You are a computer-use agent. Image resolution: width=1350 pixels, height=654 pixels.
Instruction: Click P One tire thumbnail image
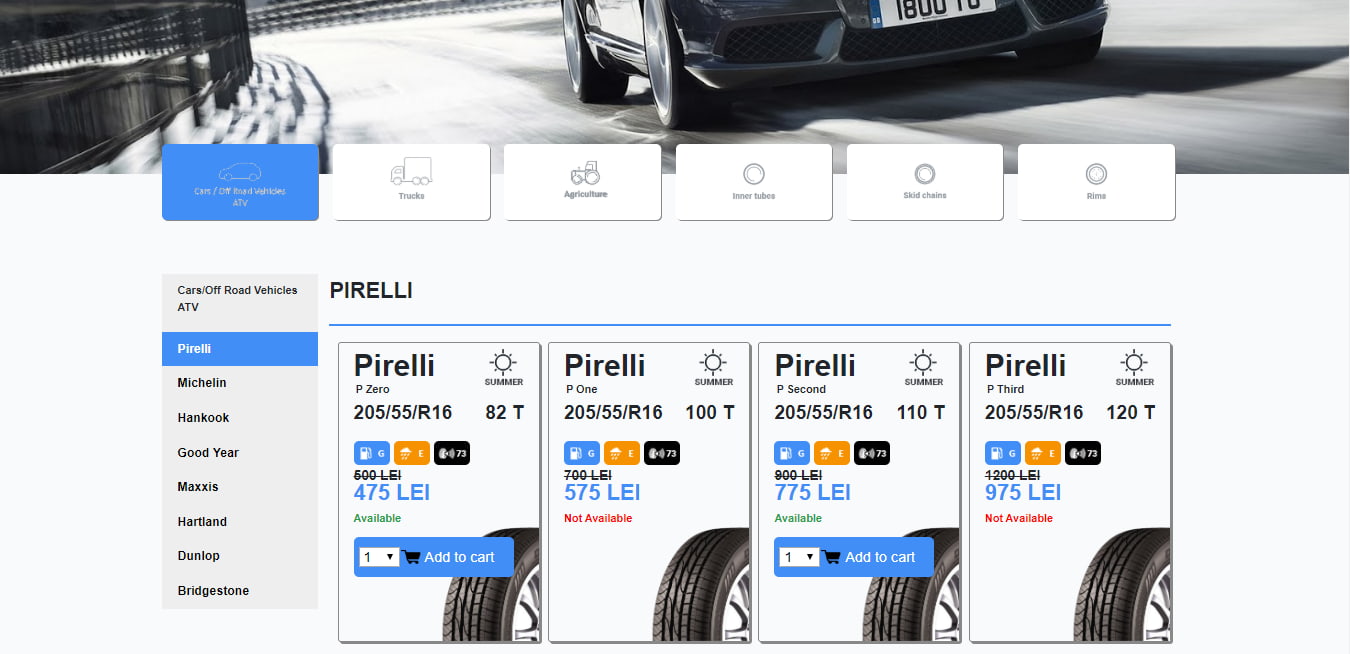699,585
